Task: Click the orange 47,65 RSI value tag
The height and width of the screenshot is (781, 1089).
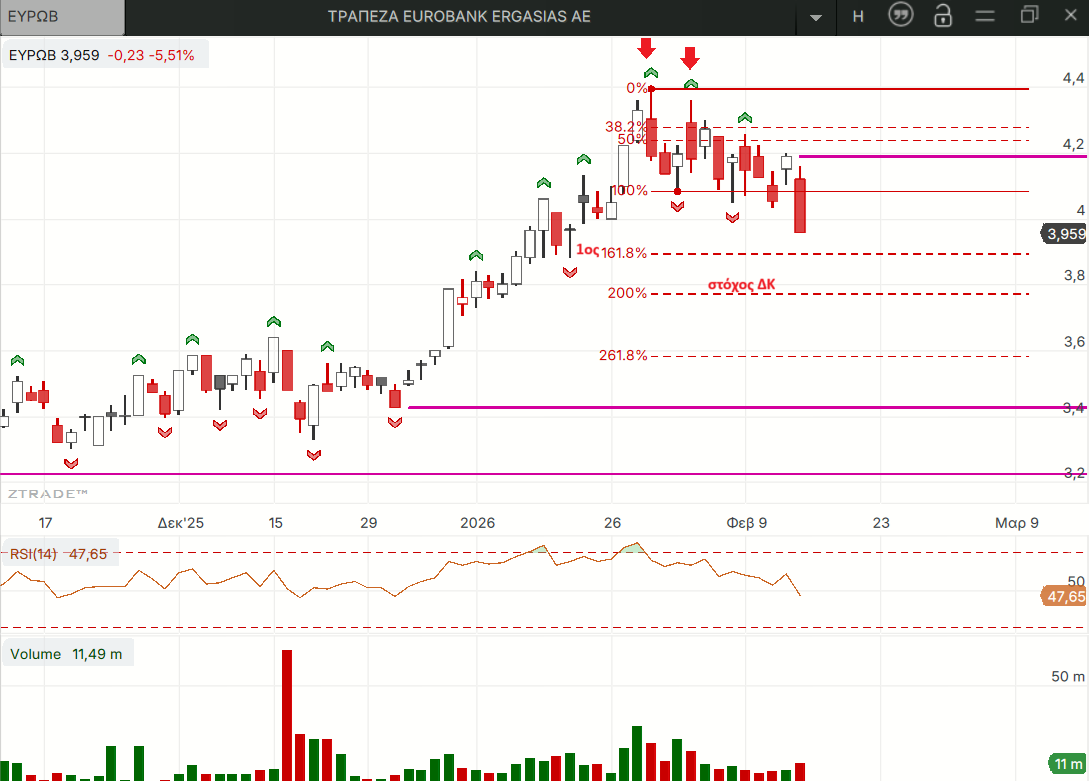Action: pos(1064,597)
